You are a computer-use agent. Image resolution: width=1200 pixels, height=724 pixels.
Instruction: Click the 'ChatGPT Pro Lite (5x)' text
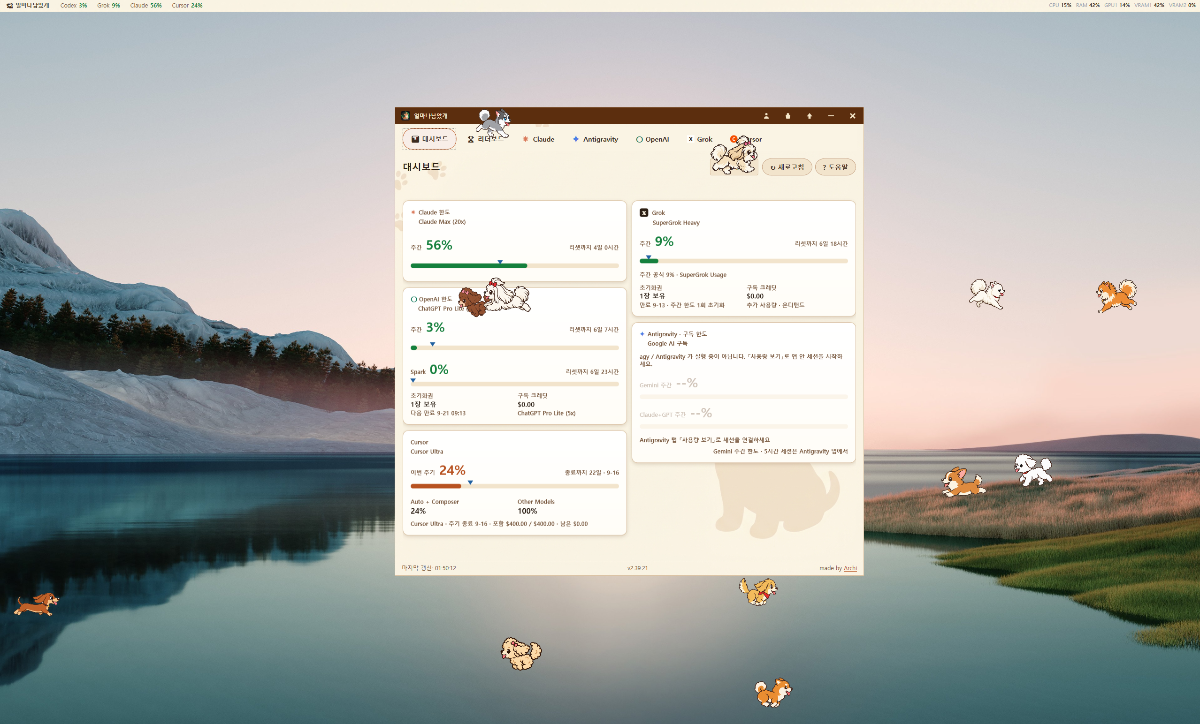pyautogui.click(x=547, y=412)
